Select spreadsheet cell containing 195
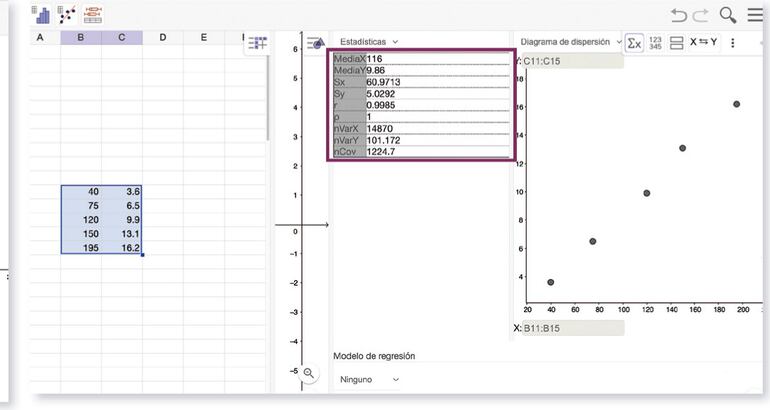This screenshot has width=770, height=410. point(82,248)
